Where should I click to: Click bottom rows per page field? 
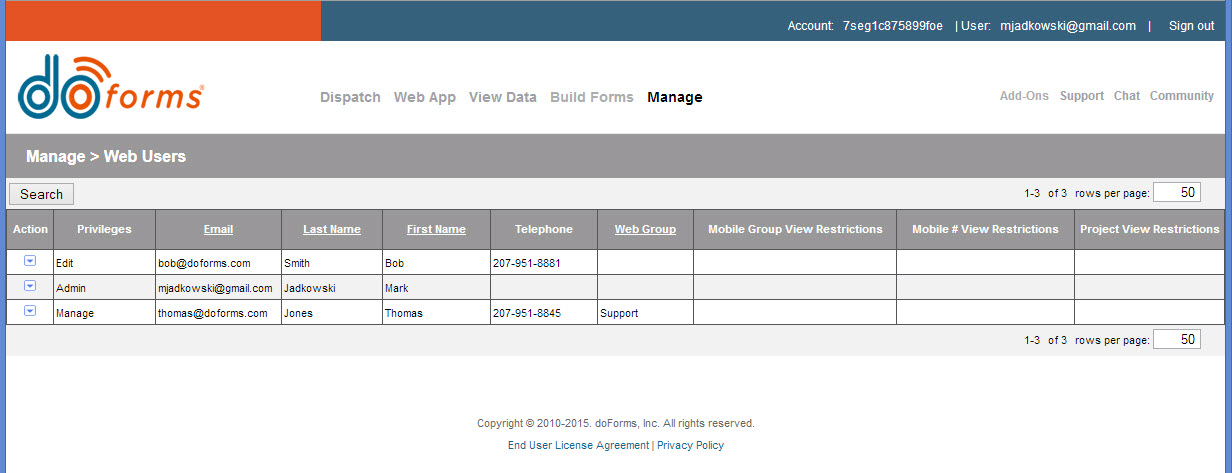[1177, 339]
